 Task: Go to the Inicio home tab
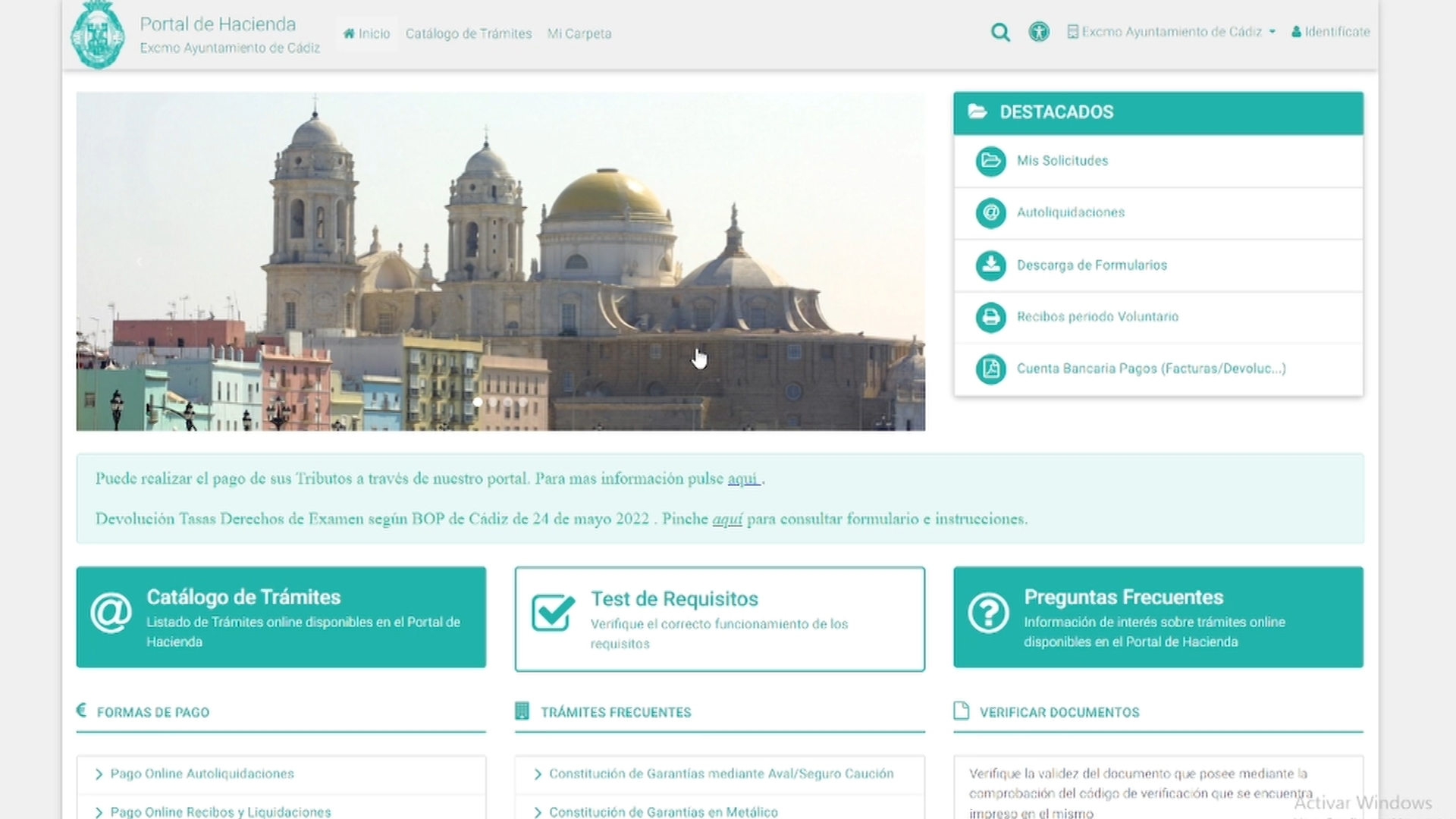tap(366, 33)
